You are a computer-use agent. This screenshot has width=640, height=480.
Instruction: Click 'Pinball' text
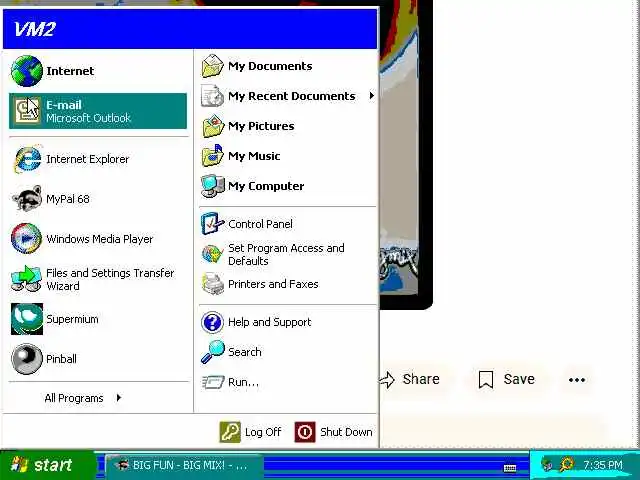(61, 359)
